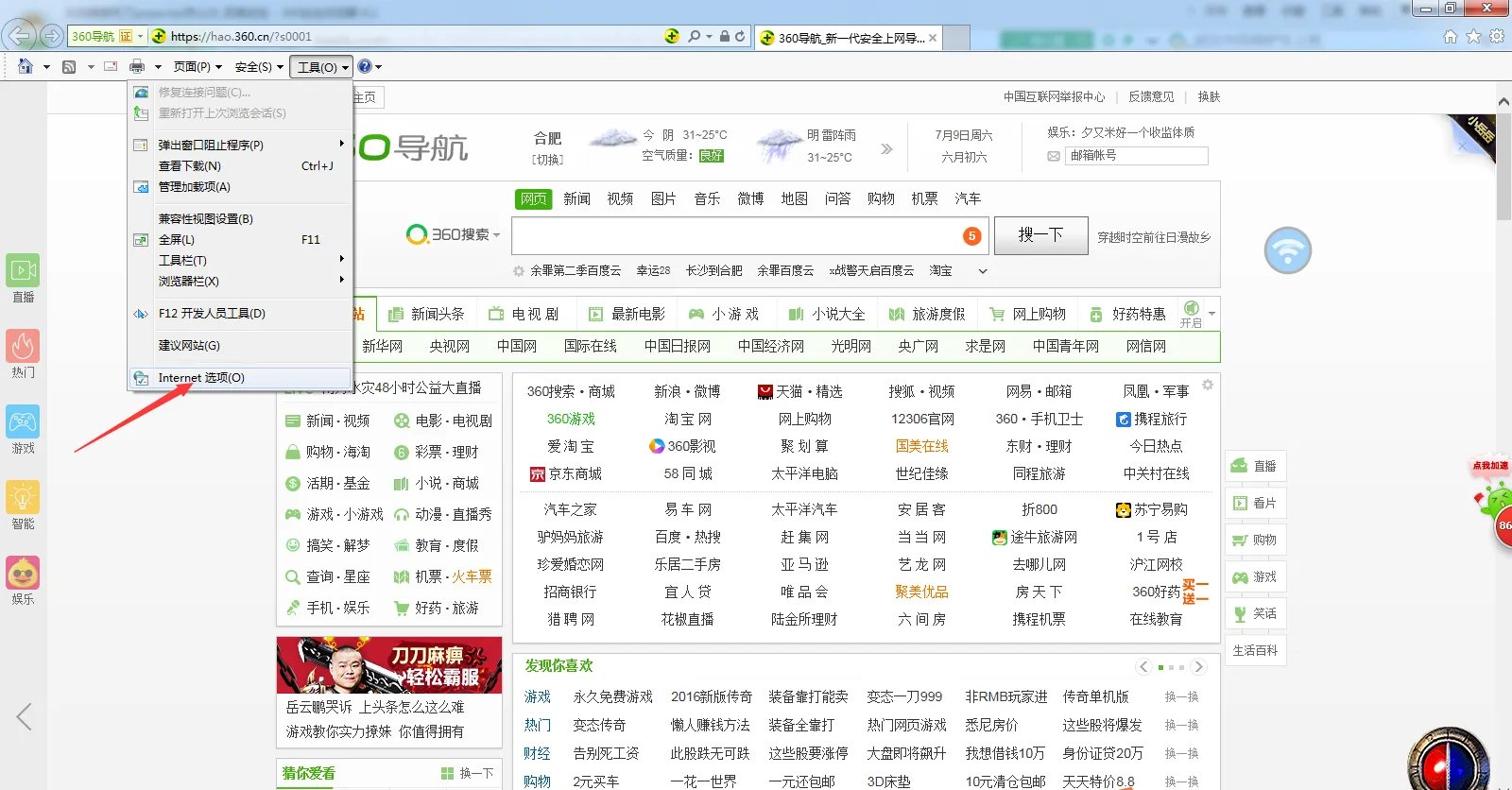Expand 浏览器栏(X) submenu
The width and height of the screenshot is (1512, 790).
[x=240, y=281]
